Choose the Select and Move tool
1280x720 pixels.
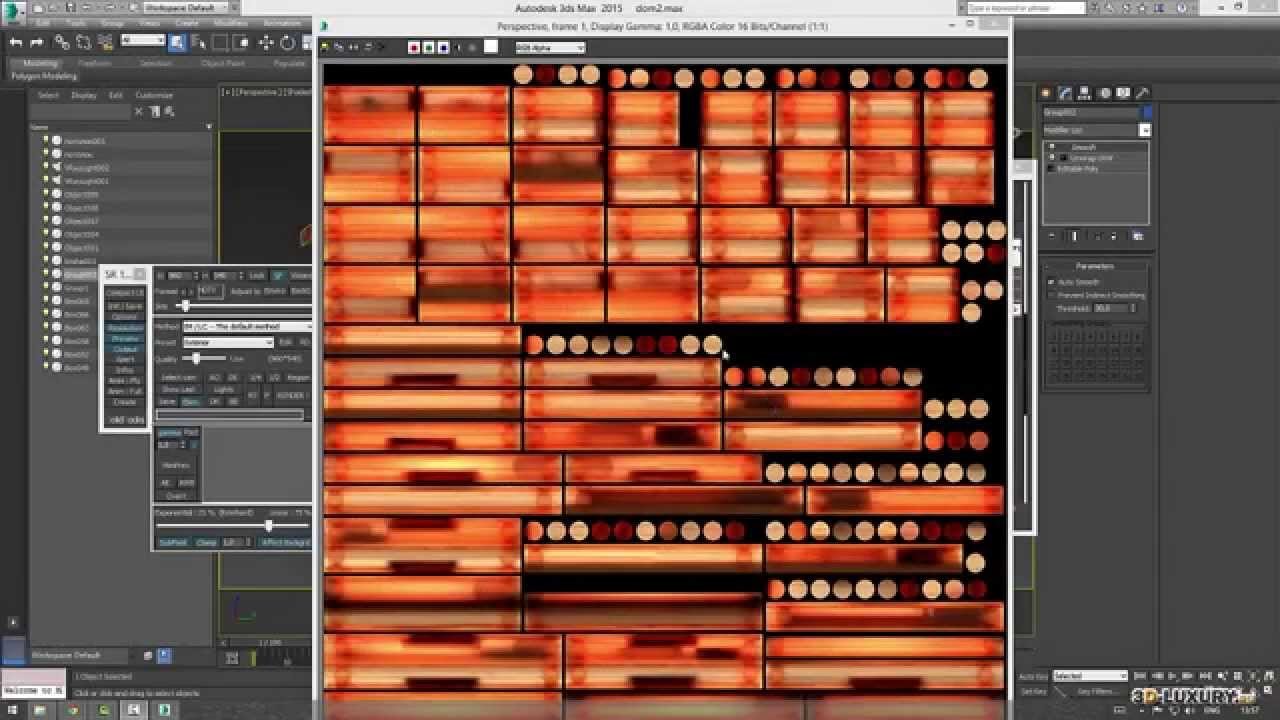click(266, 42)
